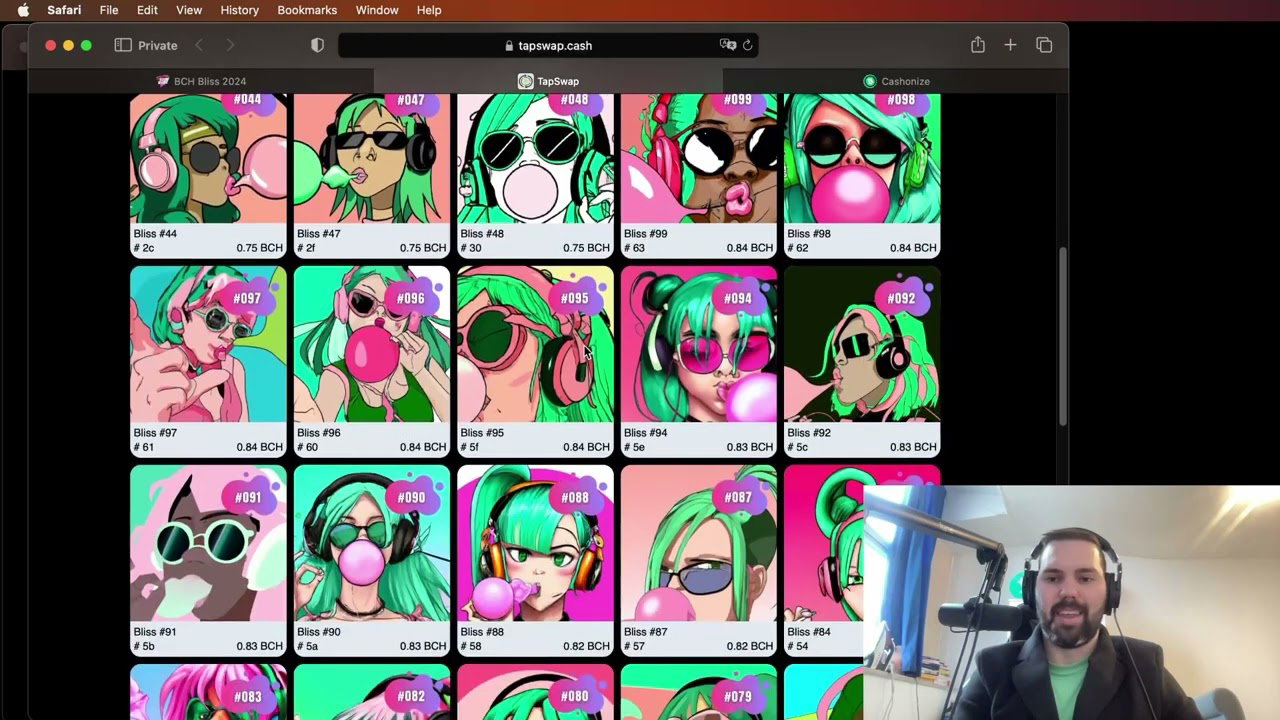Click the 0.75 BCH price of Bliss #47

pos(423,248)
